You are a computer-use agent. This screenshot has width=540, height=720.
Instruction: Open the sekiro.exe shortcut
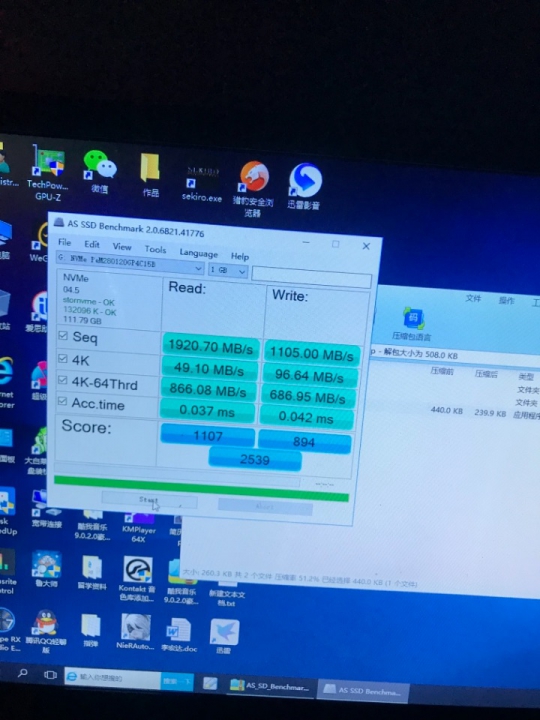click(x=202, y=183)
